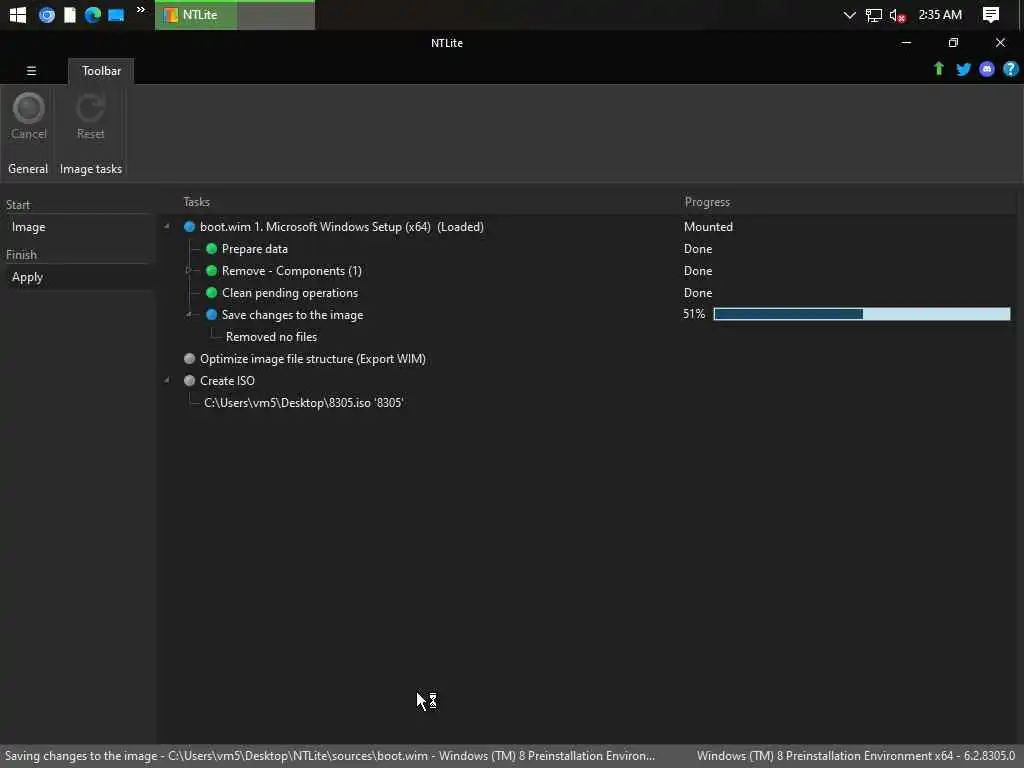
Task: Open the hamburger menu
Action: pos(31,71)
